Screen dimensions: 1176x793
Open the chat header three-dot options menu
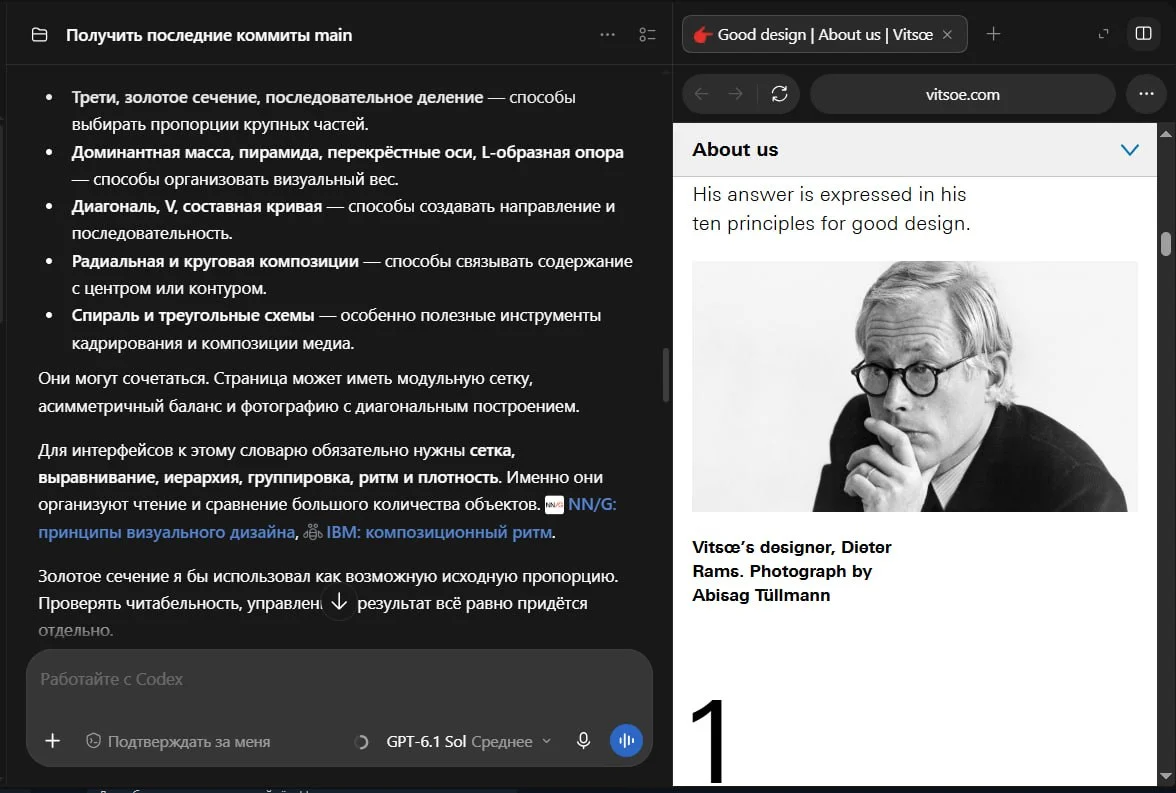pos(608,35)
